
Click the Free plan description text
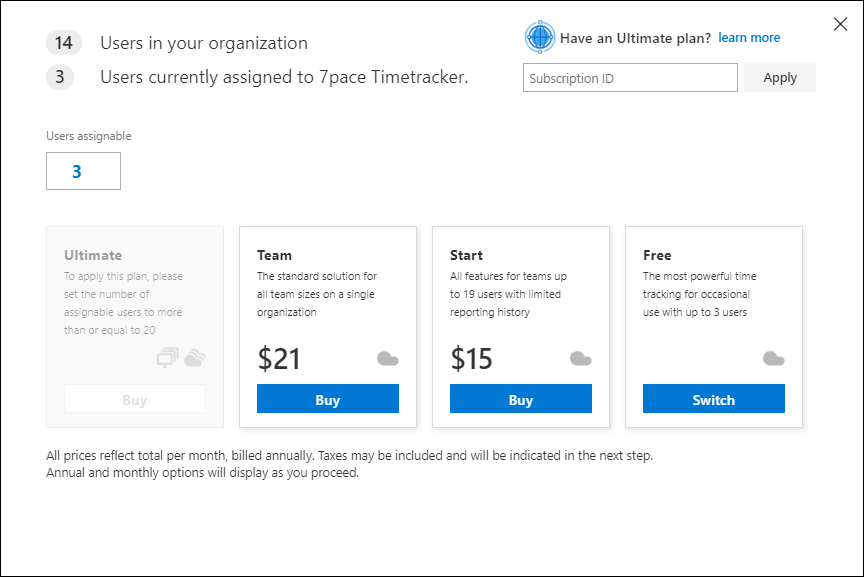pyautogui.click(x=700, y=294)
